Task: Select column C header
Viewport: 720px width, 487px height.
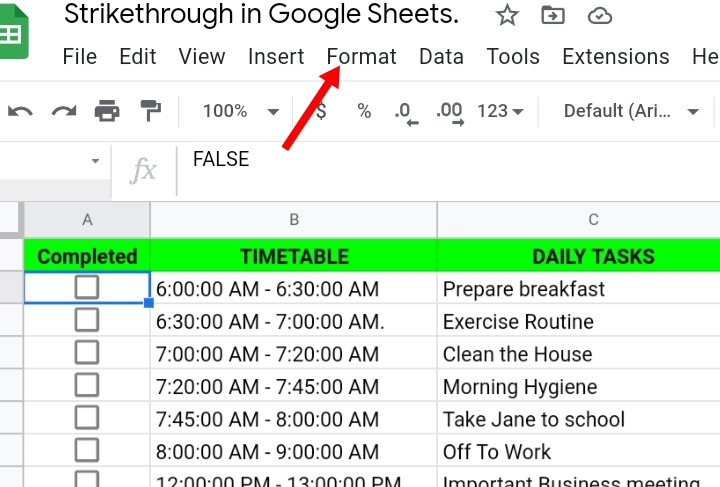Action: [x=579, y=219]
